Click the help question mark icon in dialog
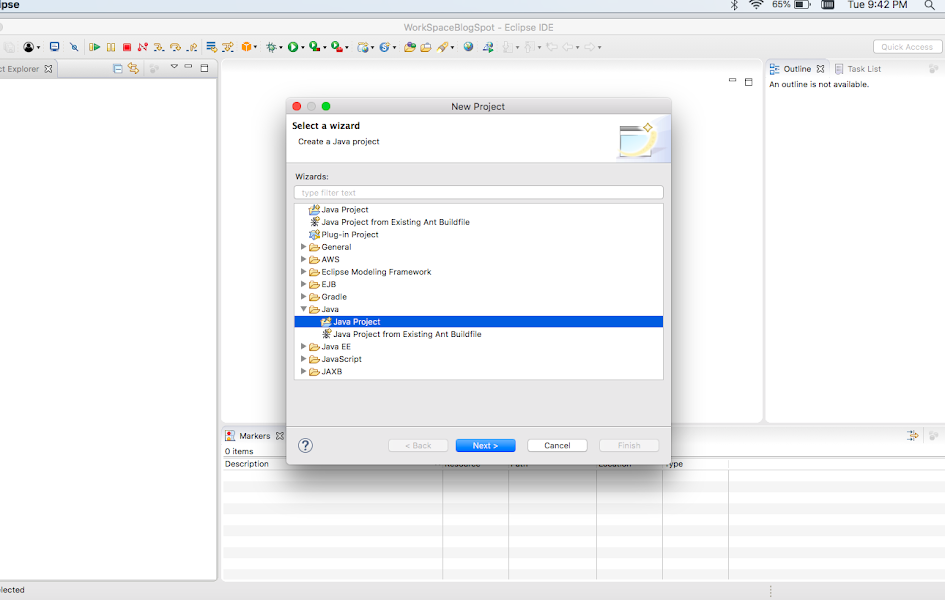945x600 pixels. [306, 445]
